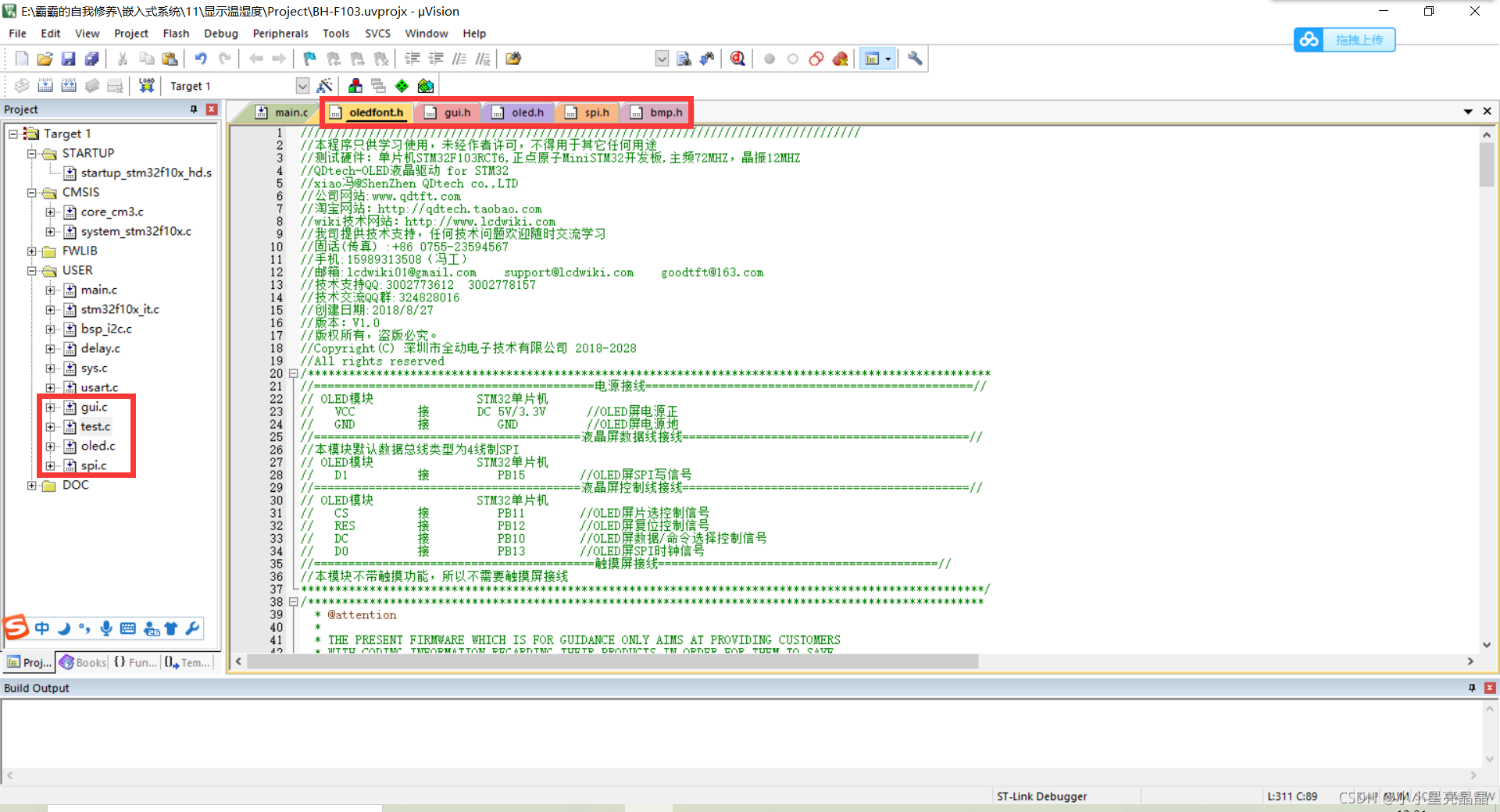Comment selection toolbar icon
Viewport: 1500px width, 812px height.
tap(459, 59)
